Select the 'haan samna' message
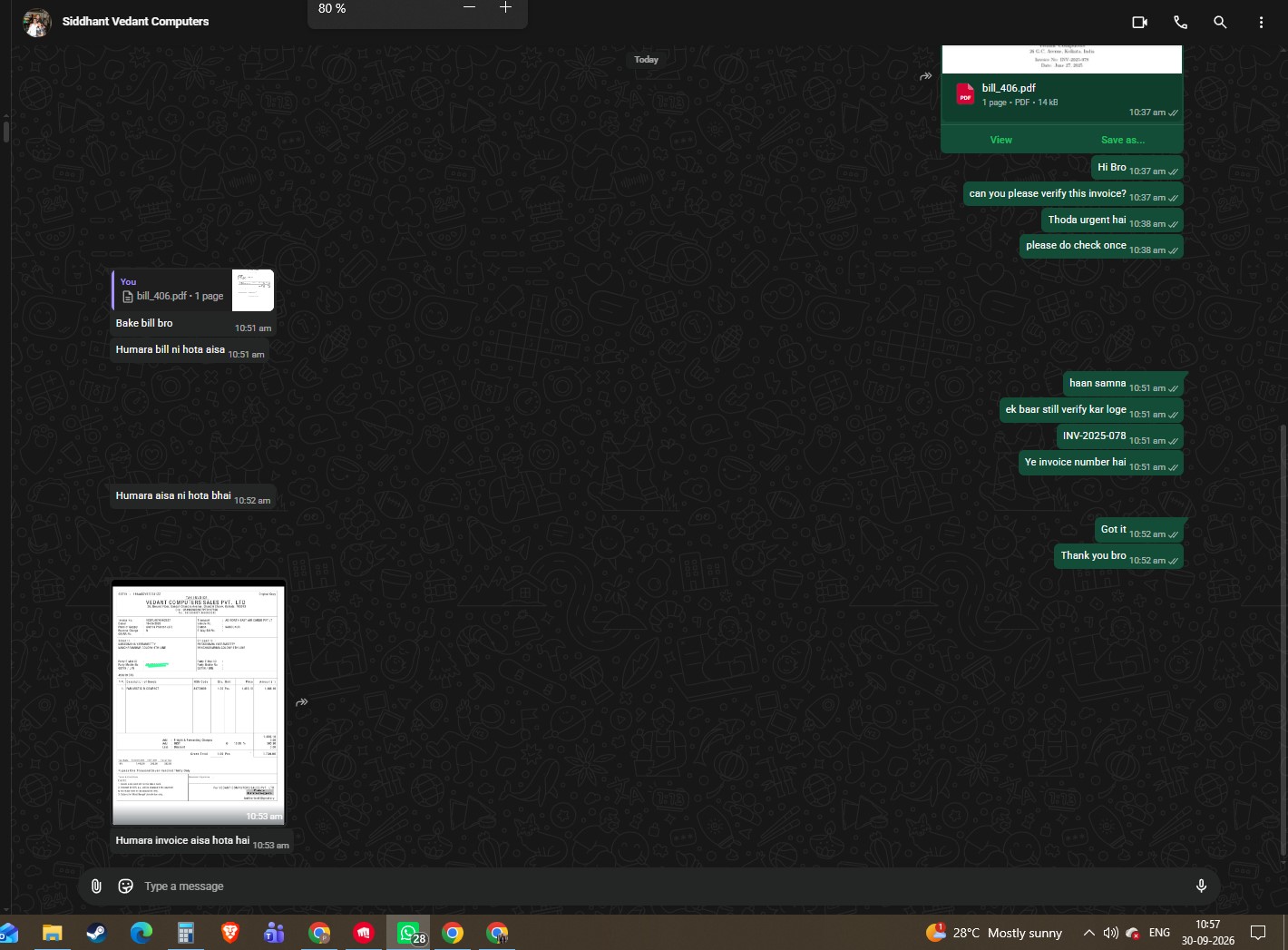This screenshot has height=950, width=1288. (x=1123, y=385)
